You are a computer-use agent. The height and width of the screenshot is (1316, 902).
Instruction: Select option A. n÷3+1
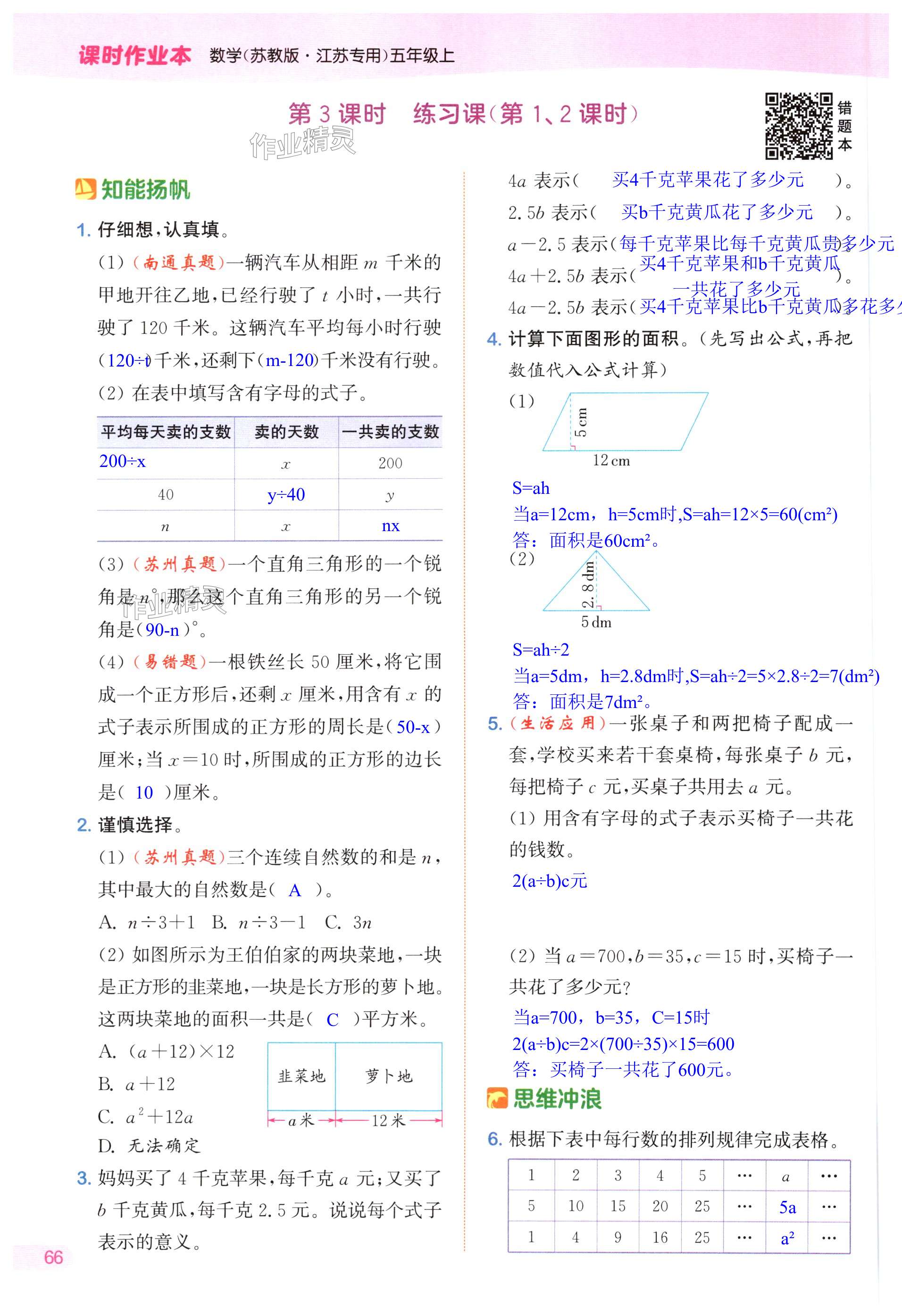[146, 923]
